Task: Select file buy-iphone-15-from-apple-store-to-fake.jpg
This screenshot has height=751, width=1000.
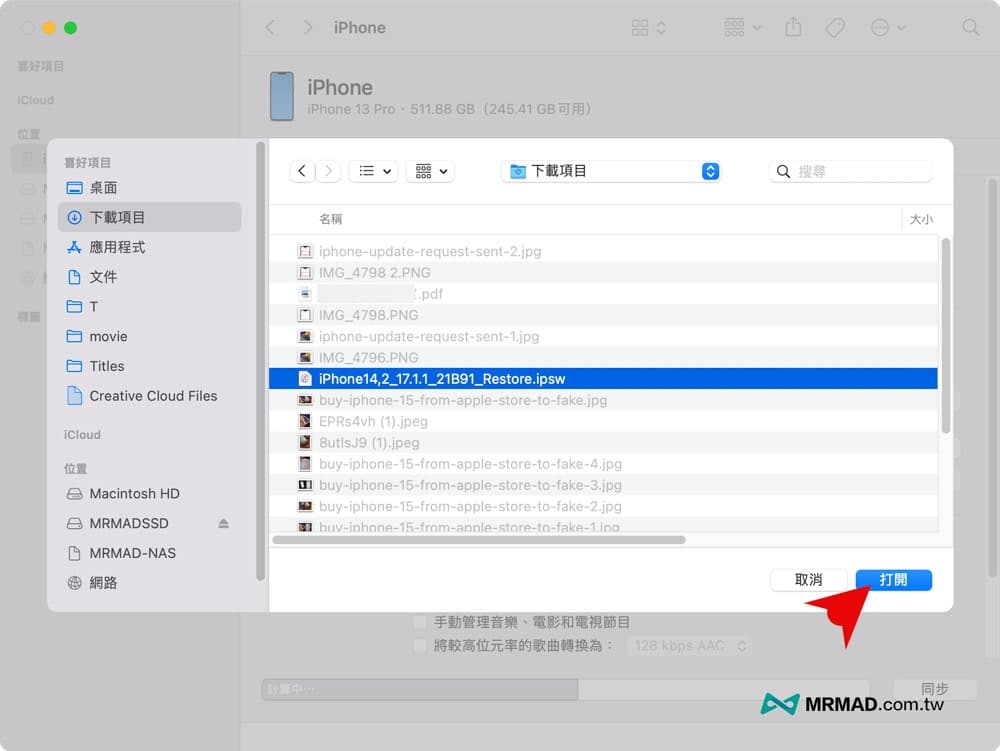Action: 603,400
